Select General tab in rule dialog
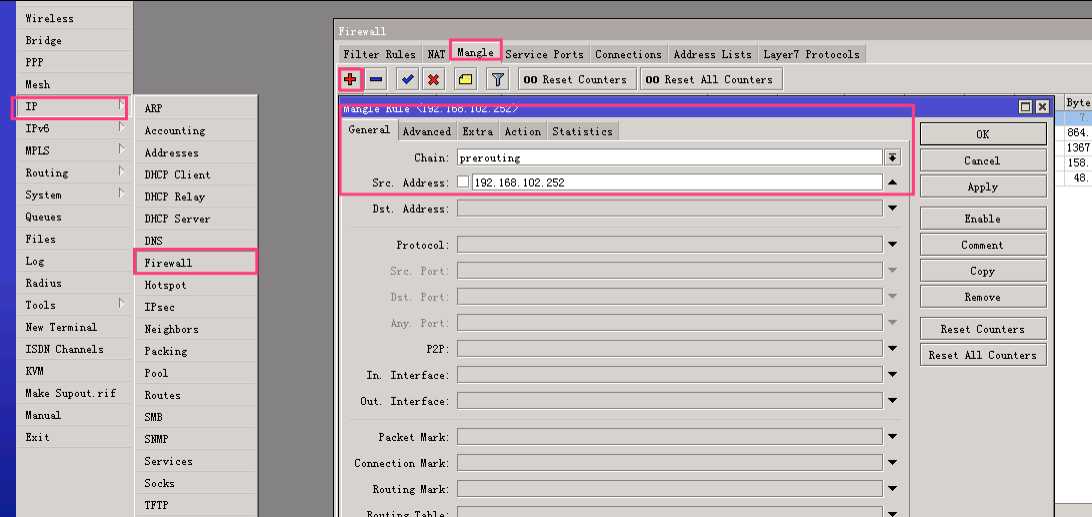This screenshot has height=517, width=1092. [x=369, y=130]
